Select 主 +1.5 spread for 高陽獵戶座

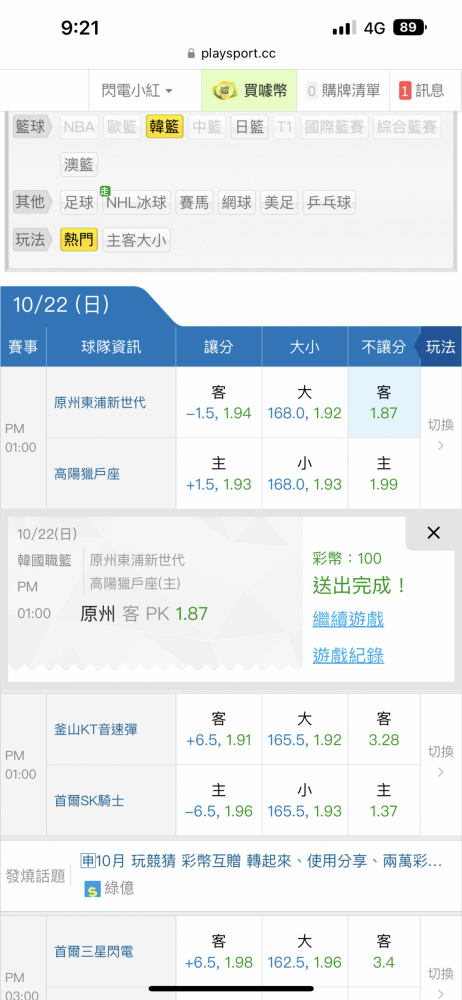coord(219,473)
